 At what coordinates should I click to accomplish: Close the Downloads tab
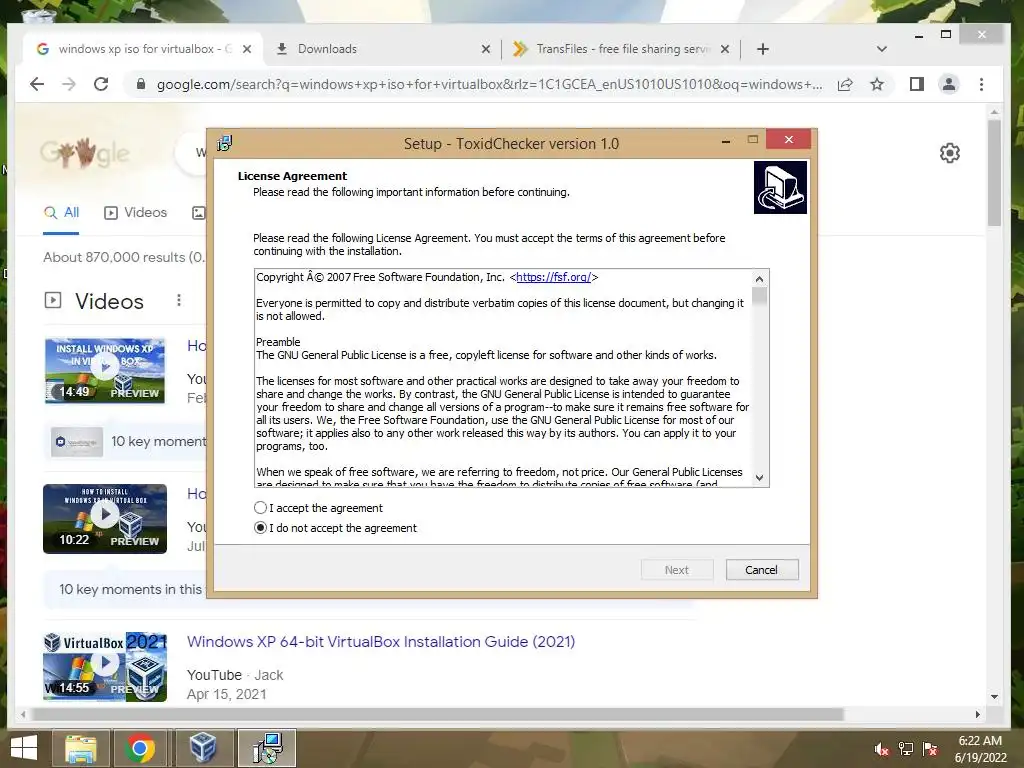pos(486,49)
